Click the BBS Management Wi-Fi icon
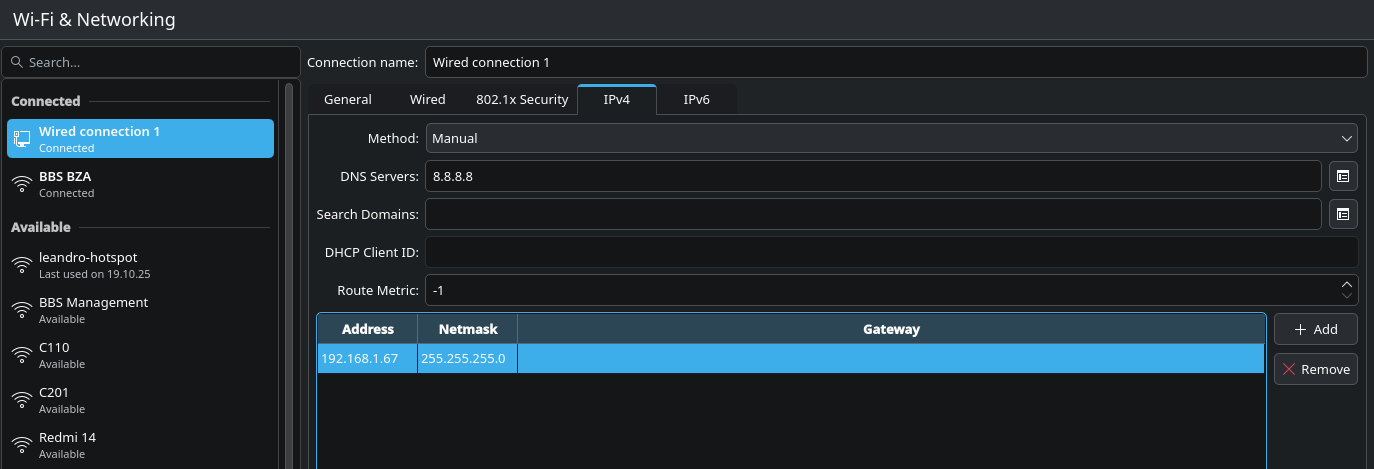 (22, 310)
